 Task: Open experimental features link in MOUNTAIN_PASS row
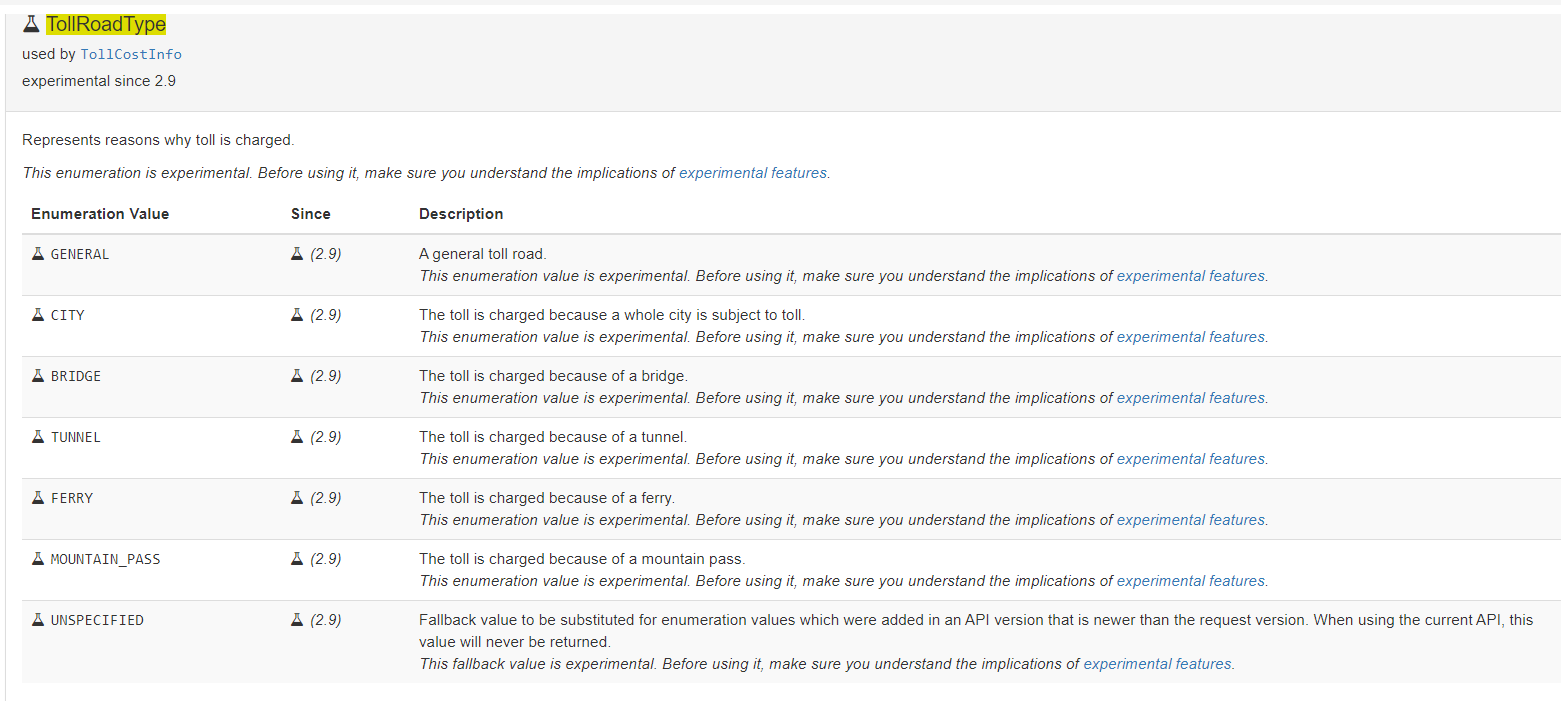[x=1190, y=581]
